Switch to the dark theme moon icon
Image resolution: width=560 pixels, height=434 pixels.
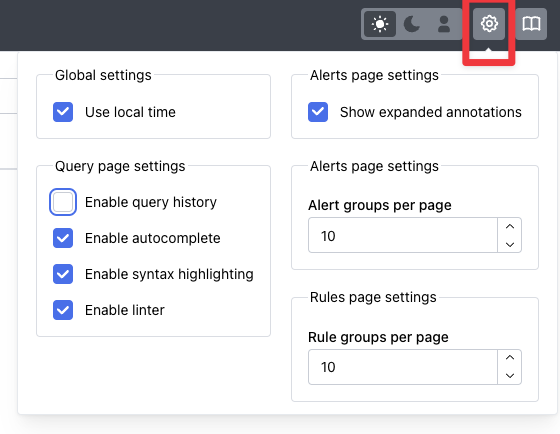point(412,24)
